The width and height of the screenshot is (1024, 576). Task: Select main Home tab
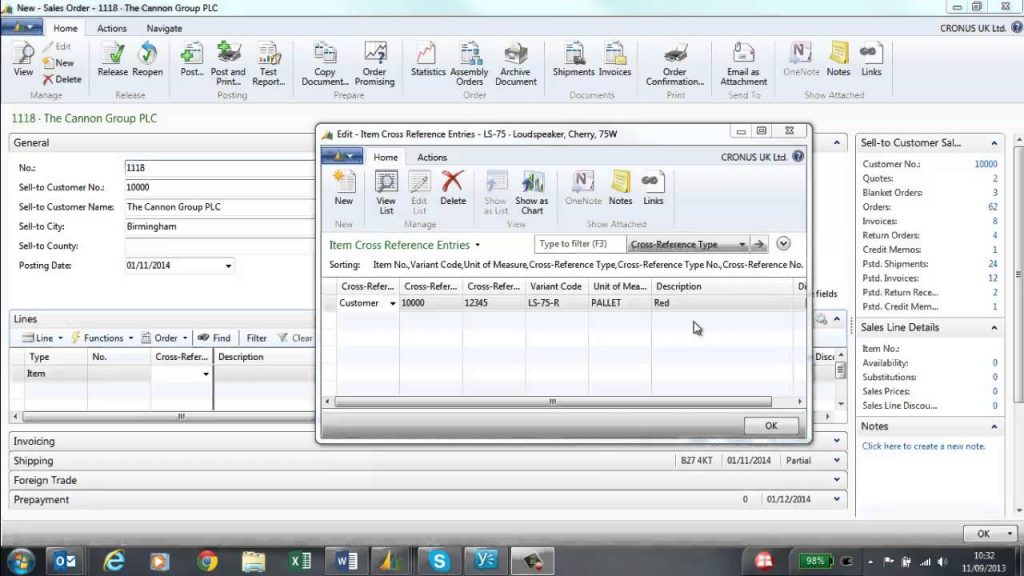pyautogui.click(x=65, y=28)
